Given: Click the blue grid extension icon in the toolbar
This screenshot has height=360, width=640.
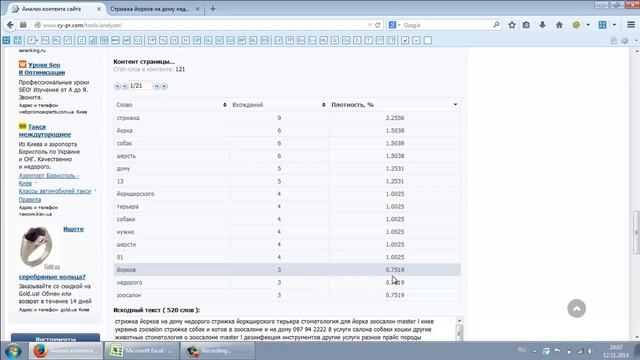Looking at the screenshot, I should pyautogui.click(x=602, y=25).
